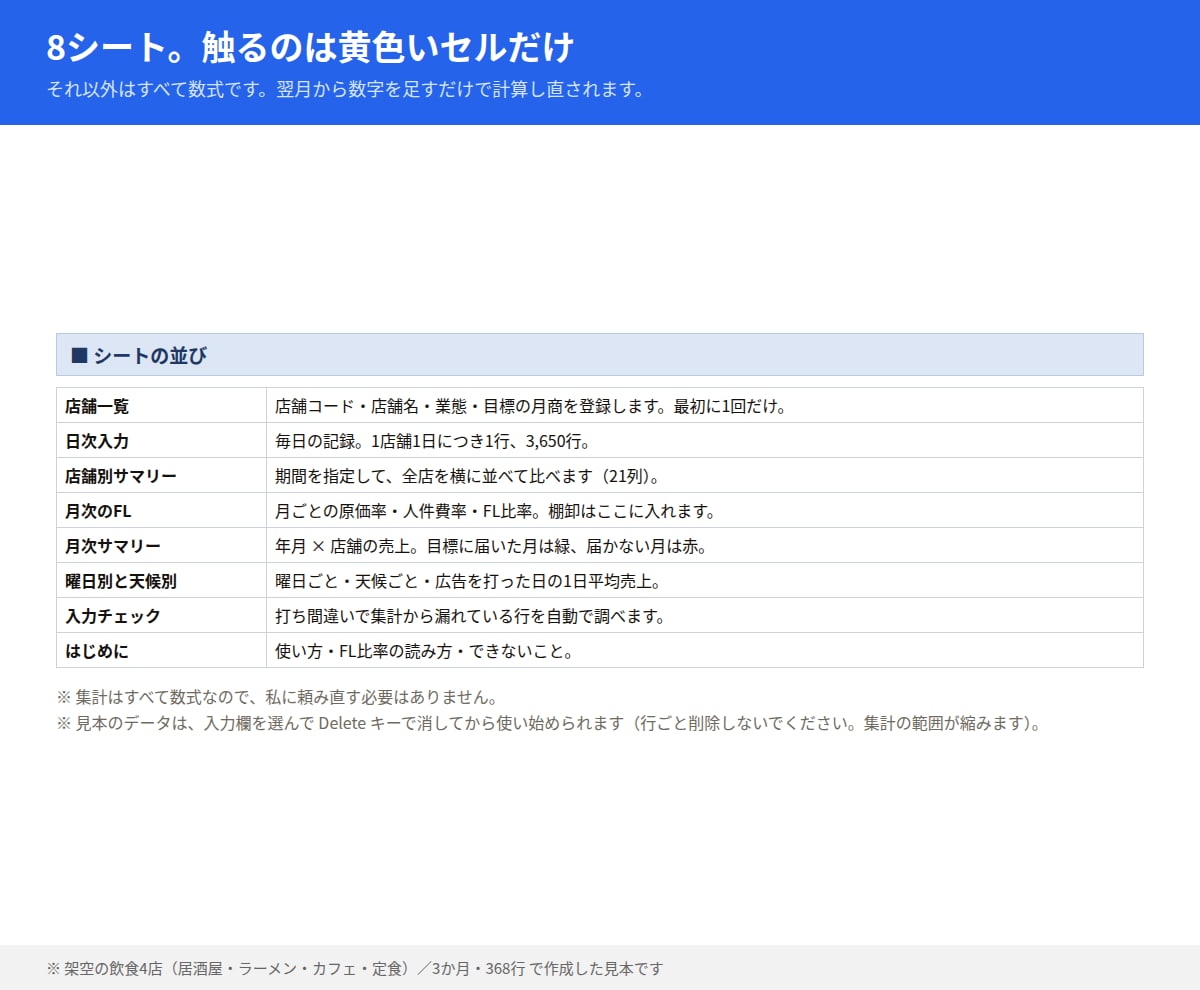Select the '店舗別サマリー' cell
This screenshot has width=1200, height=990.
click(x=162, y=476)
